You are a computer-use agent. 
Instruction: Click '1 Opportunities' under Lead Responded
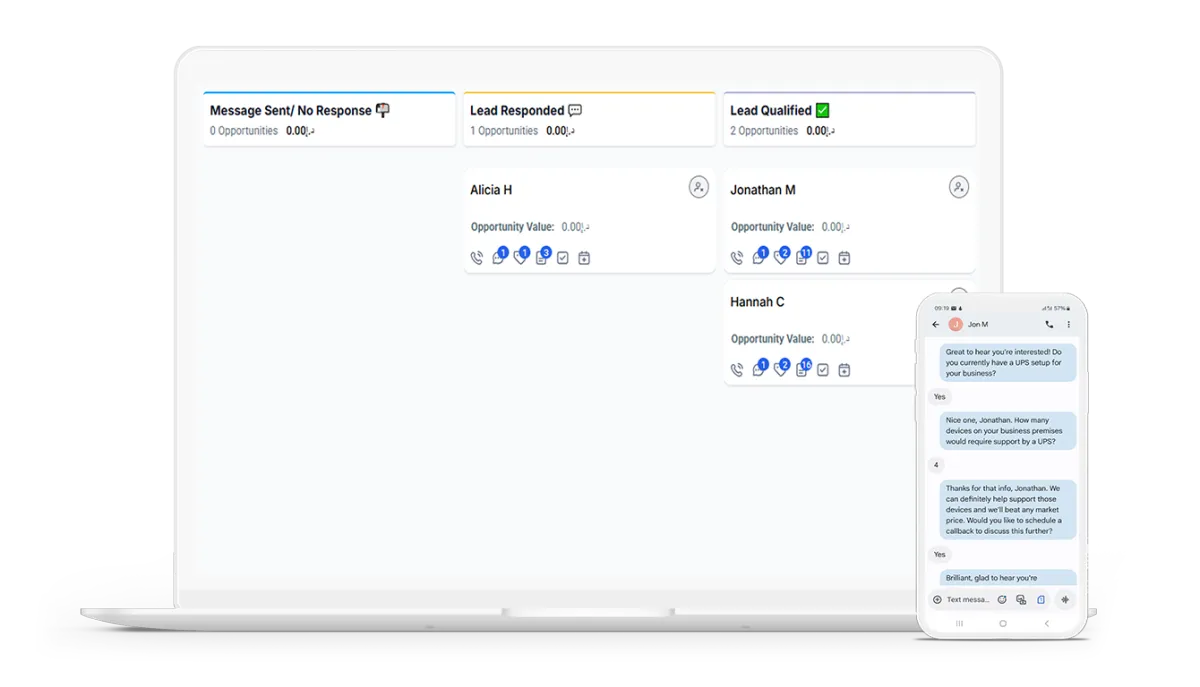(x=504, y=131)
